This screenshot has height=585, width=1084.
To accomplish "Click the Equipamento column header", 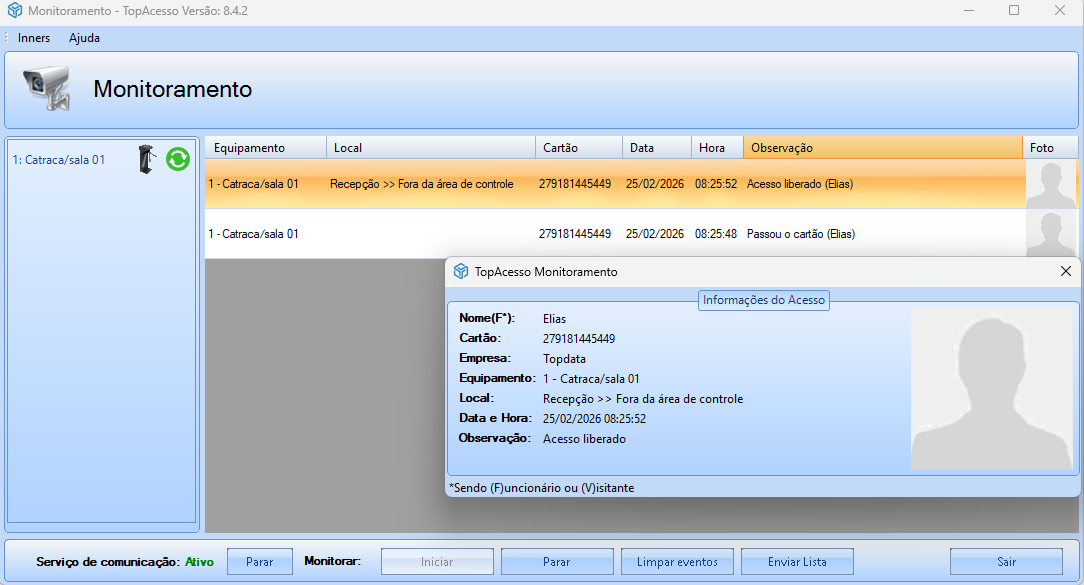I will [265, 148].
